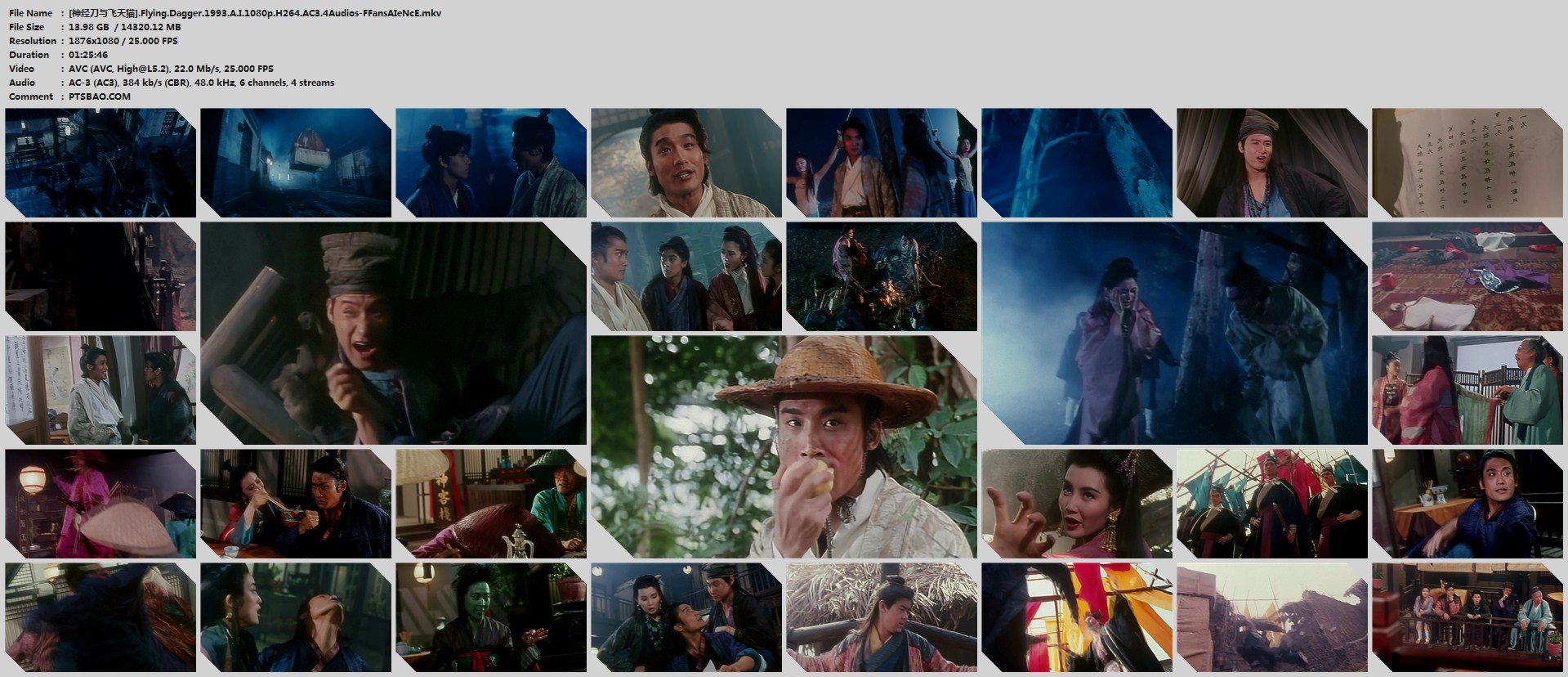1568x677 pixels.
Task: Click the File Name text with Flying.Dagger.1993 mkv
Action: [x=255, y=13]
